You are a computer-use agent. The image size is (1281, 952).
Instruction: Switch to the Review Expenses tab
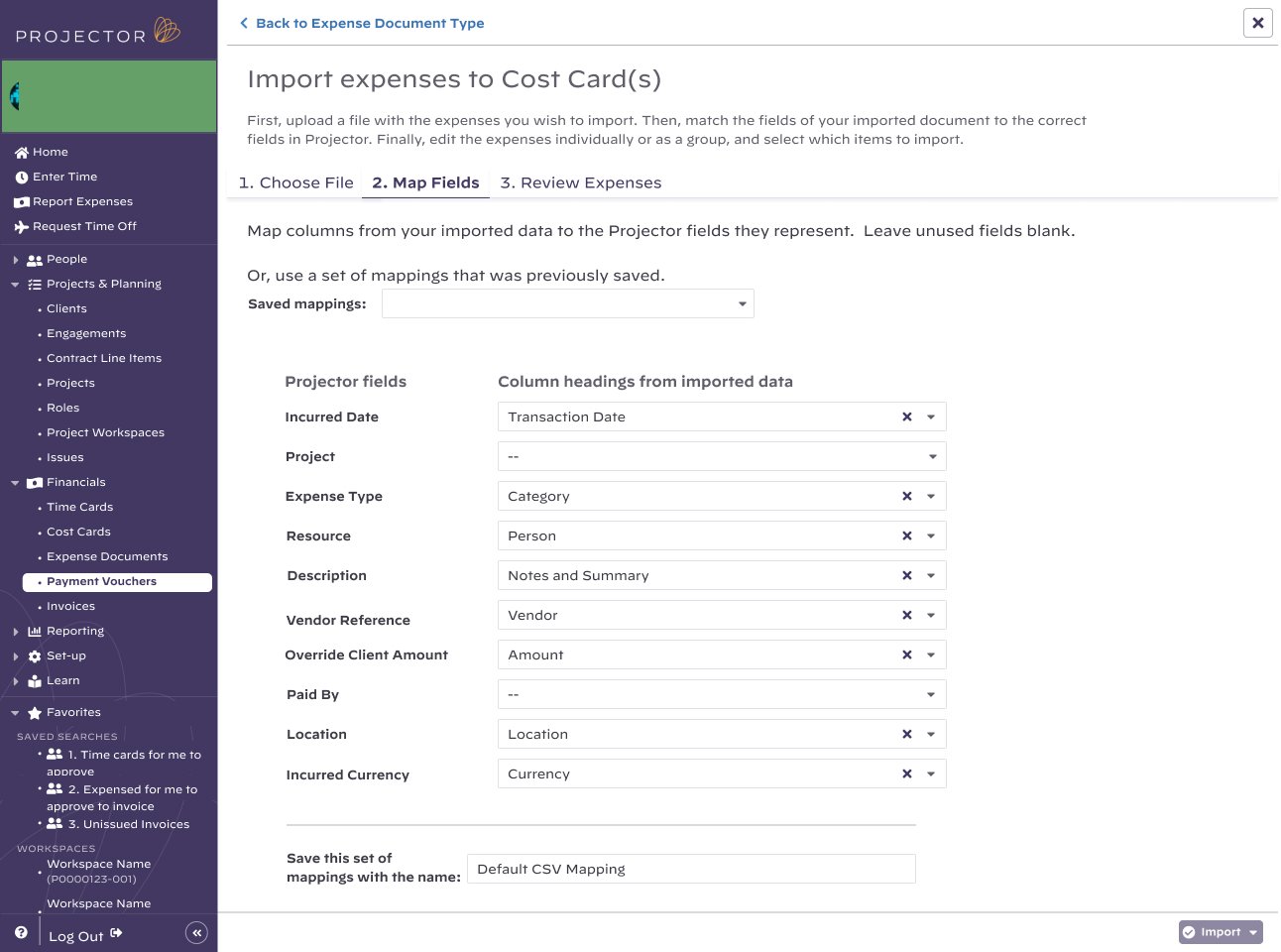(x=581, y=182)
